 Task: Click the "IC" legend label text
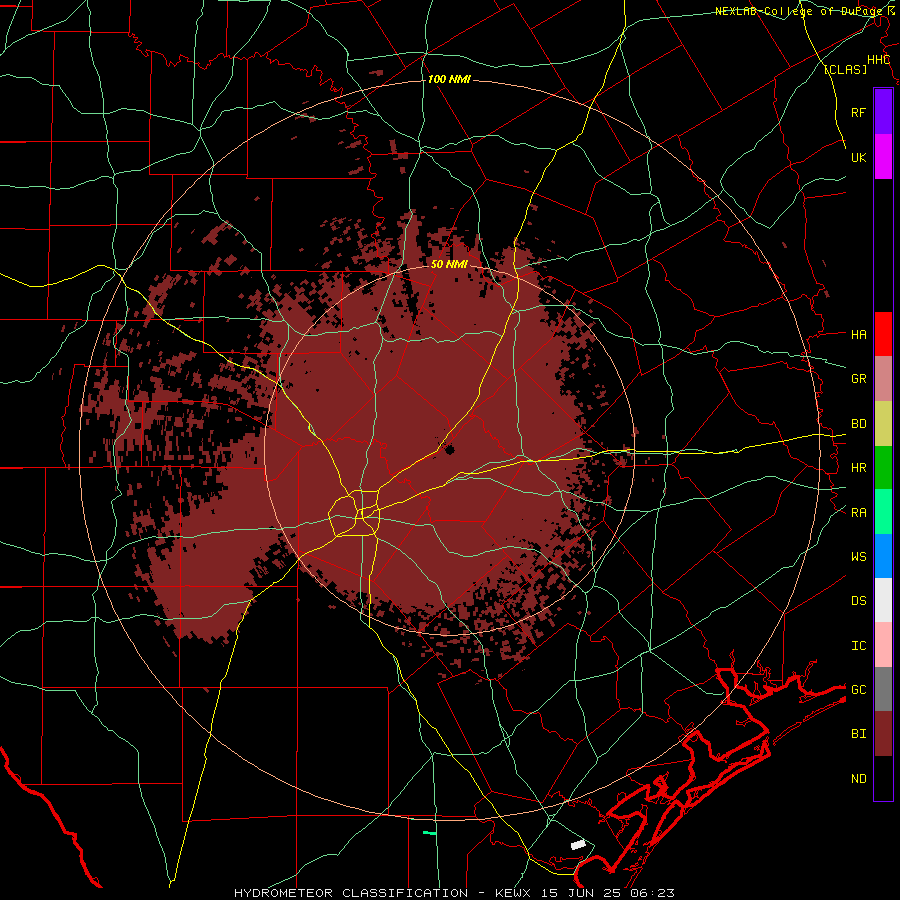pyautogui.click(x=858, y=646)
